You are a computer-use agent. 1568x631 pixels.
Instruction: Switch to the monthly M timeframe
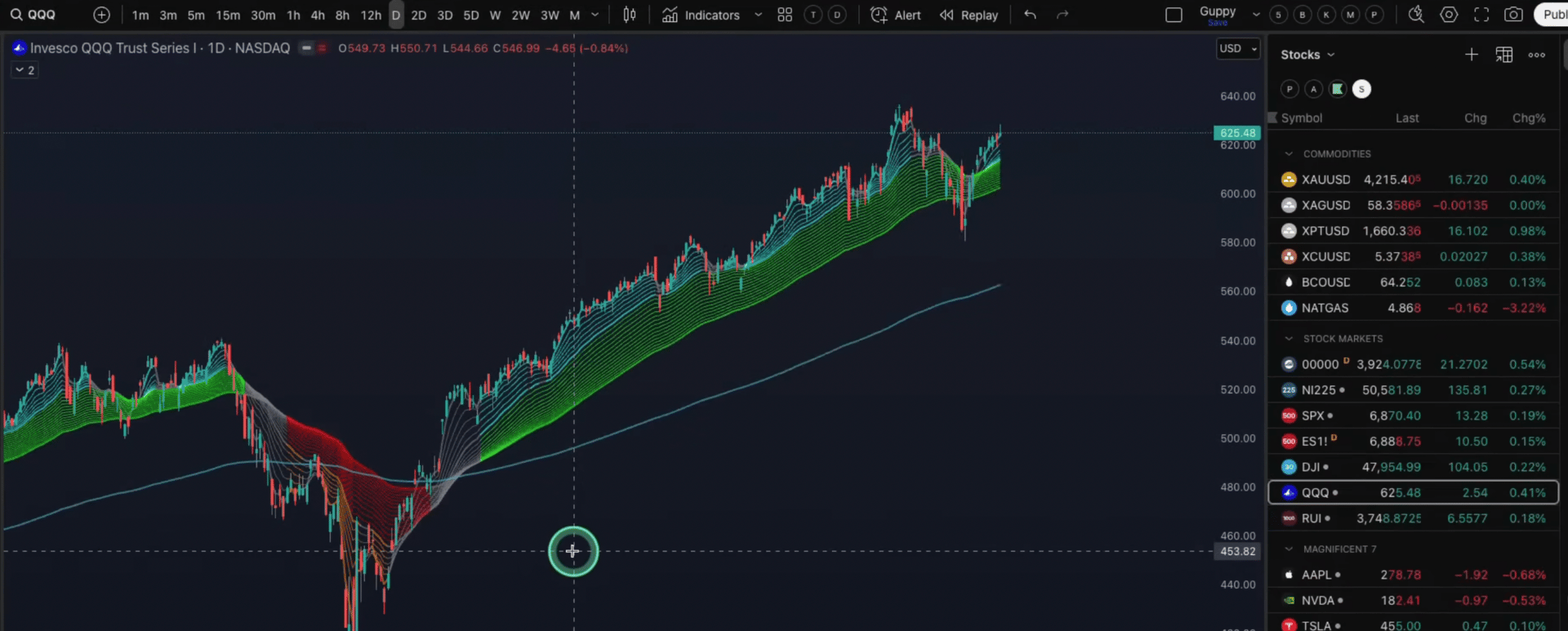(574, 15)
